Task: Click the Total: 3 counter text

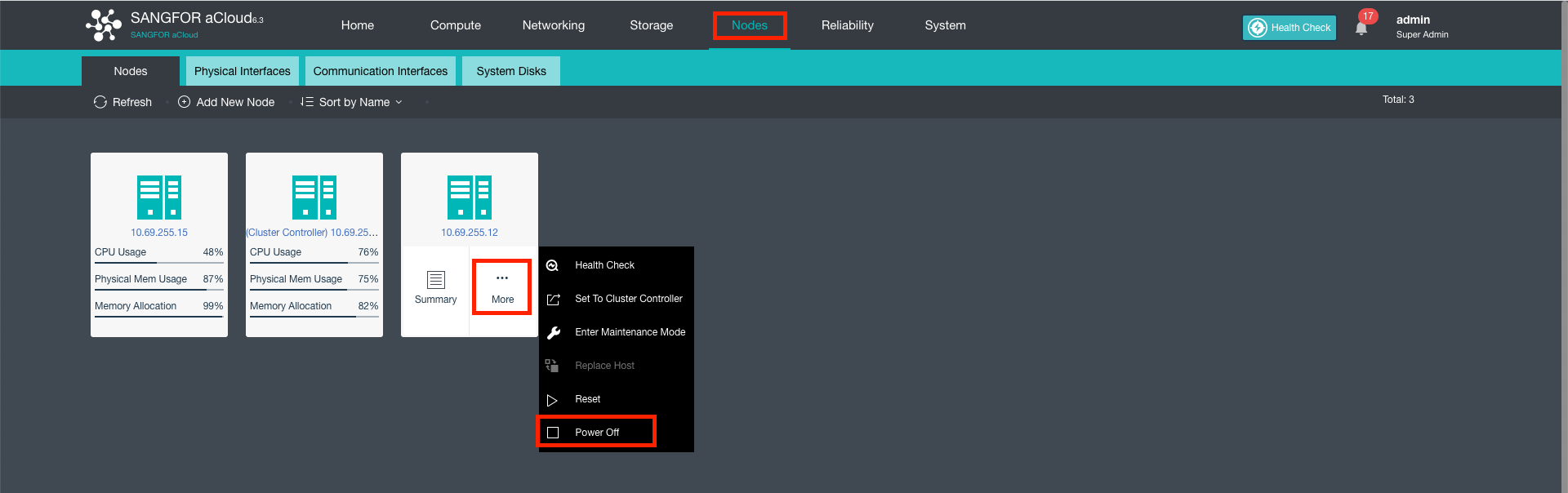Action: pyautogui.click(x=1398, y=100)
